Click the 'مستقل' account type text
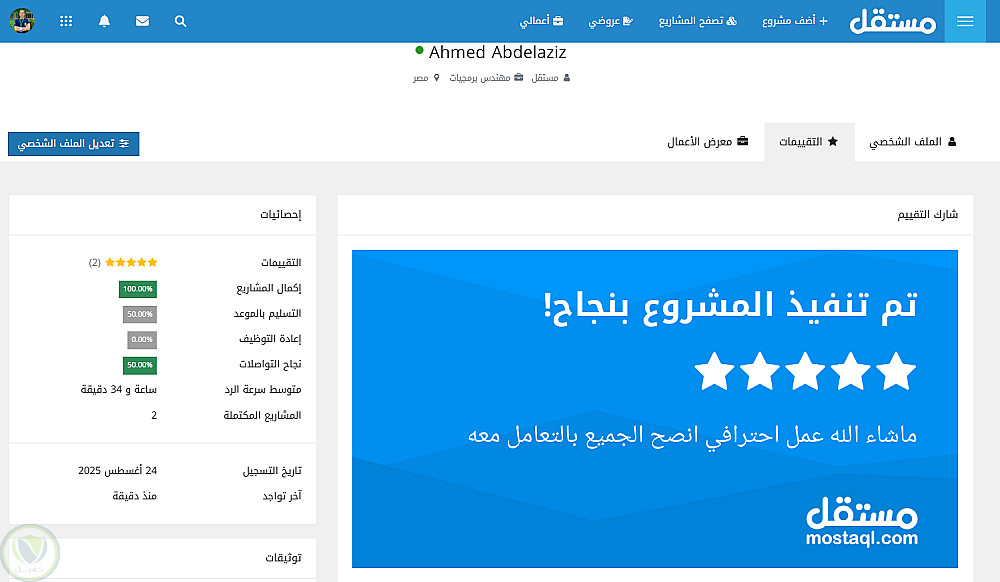The width and height of the screenshot is (1000, 582). click(x=545, y=78)
